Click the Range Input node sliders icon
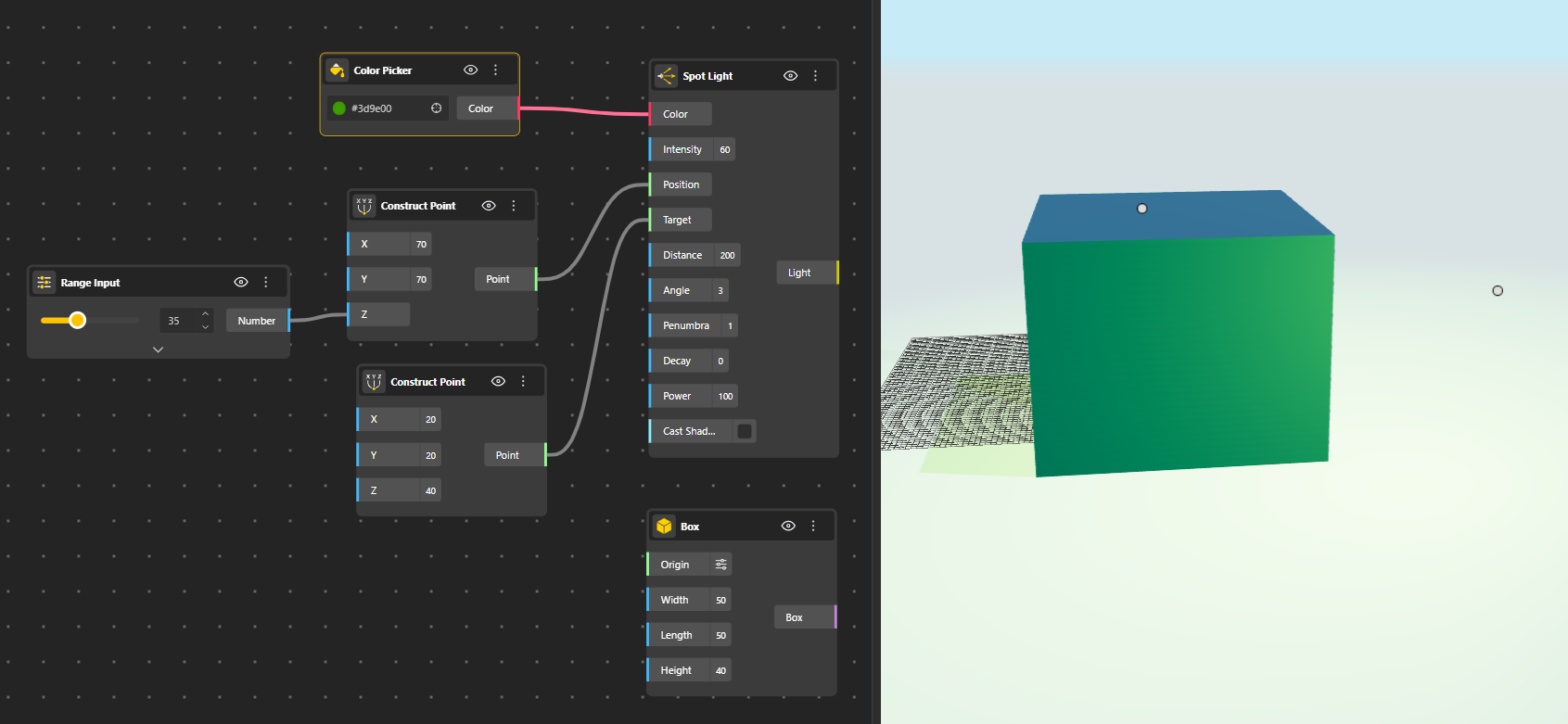Viewport: 1568px width, 724px height. (44, 283)
